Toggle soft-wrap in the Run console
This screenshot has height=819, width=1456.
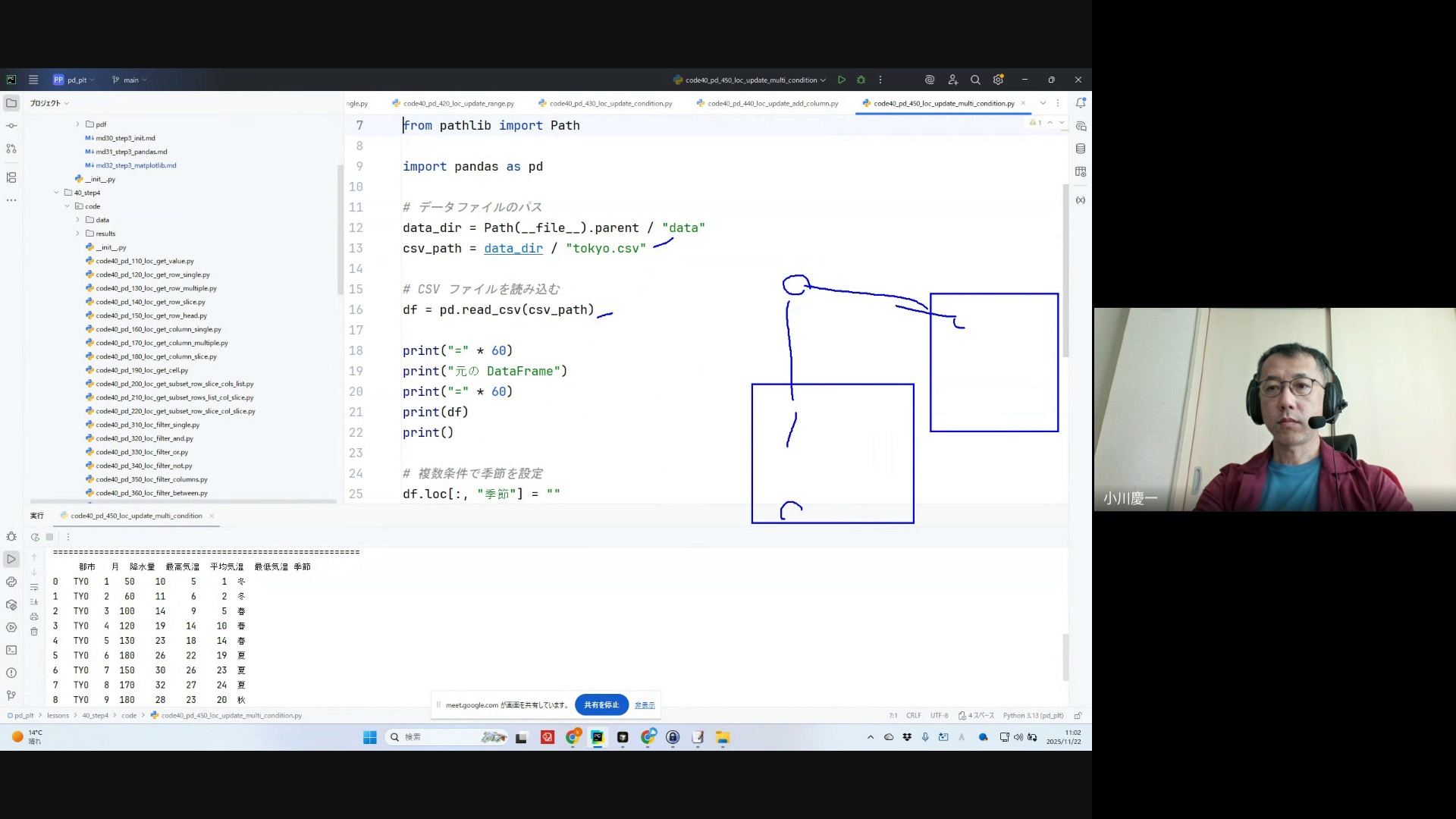34,587
